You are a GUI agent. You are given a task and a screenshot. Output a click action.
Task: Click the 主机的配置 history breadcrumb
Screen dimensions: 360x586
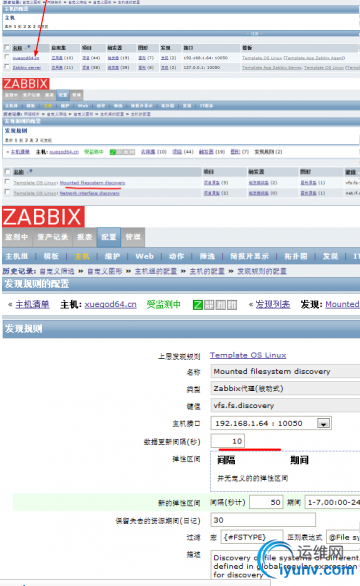(207, 271)
